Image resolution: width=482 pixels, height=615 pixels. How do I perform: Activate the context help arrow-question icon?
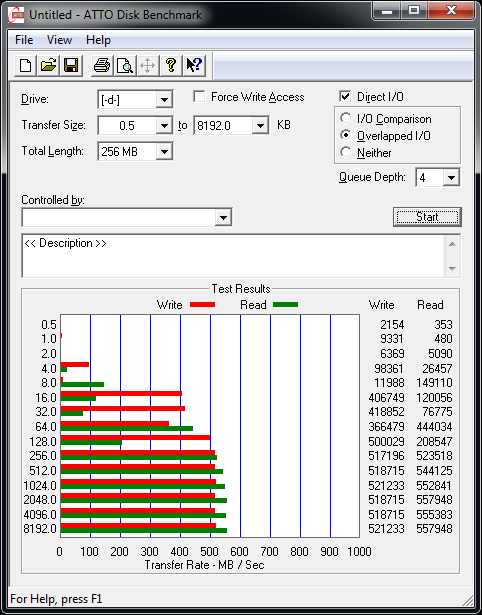pyautogui.click(x=194, y=65)
